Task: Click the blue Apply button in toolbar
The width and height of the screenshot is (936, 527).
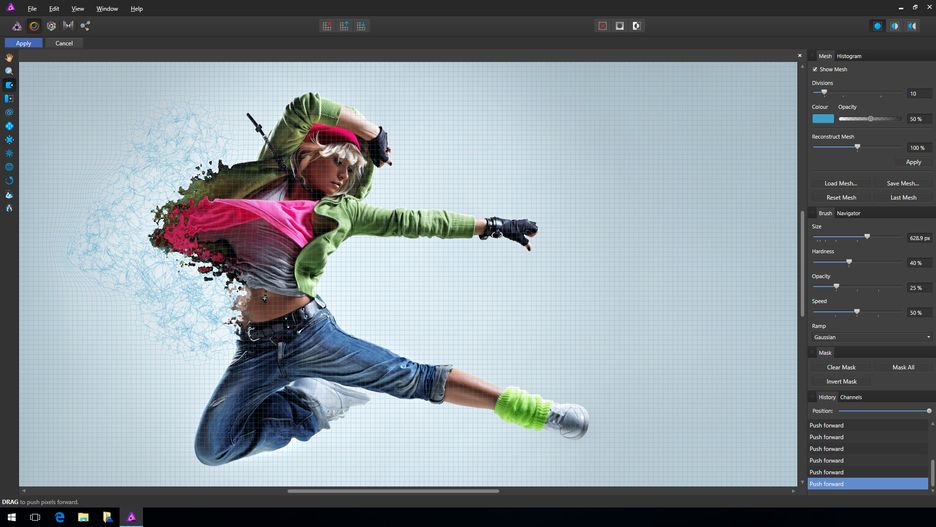Action: pyautogui.click(x=23, y=43)
